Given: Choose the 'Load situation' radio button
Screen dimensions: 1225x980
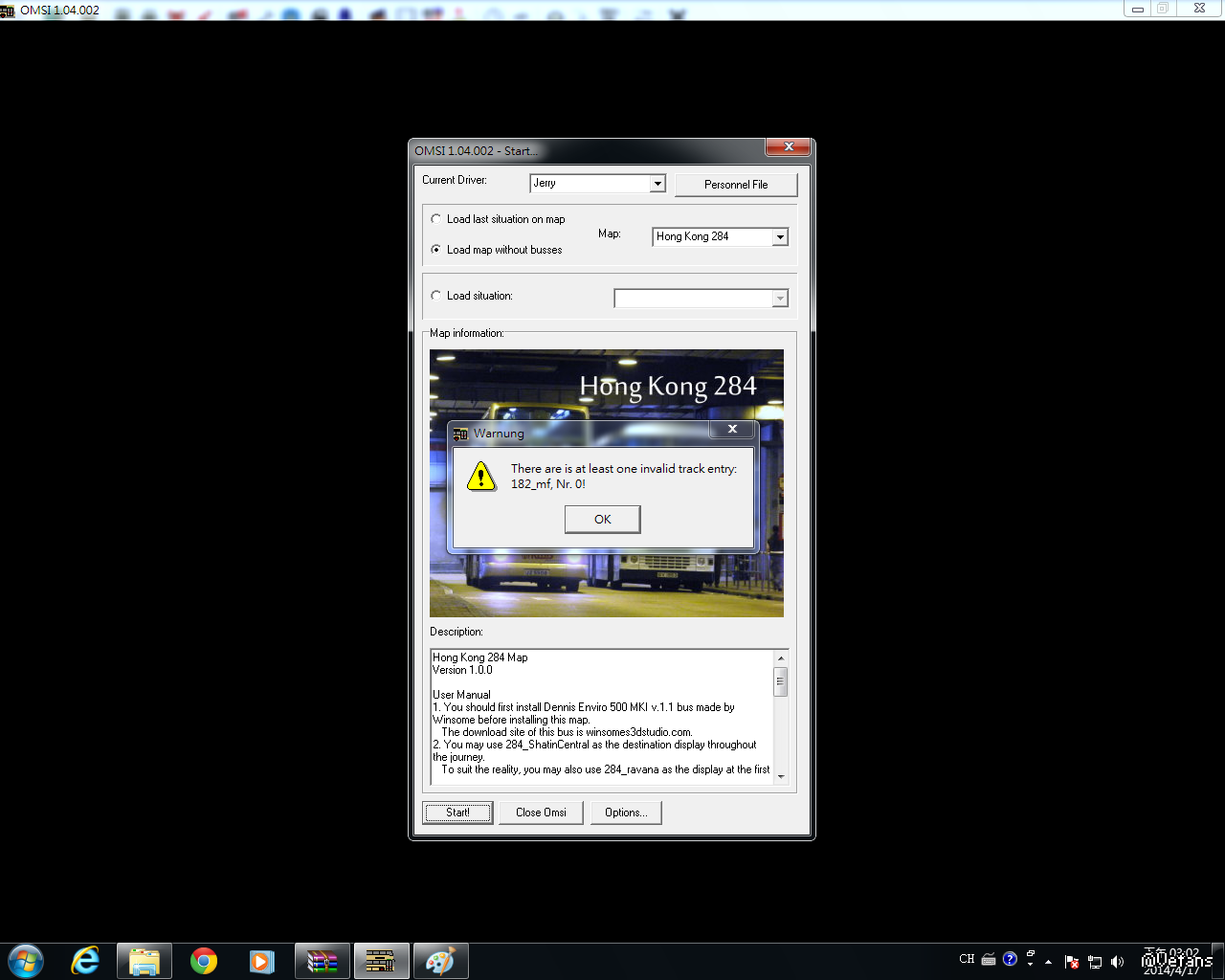Looking at the screenshot, I should pyautogui.click(x=436, y=296).
